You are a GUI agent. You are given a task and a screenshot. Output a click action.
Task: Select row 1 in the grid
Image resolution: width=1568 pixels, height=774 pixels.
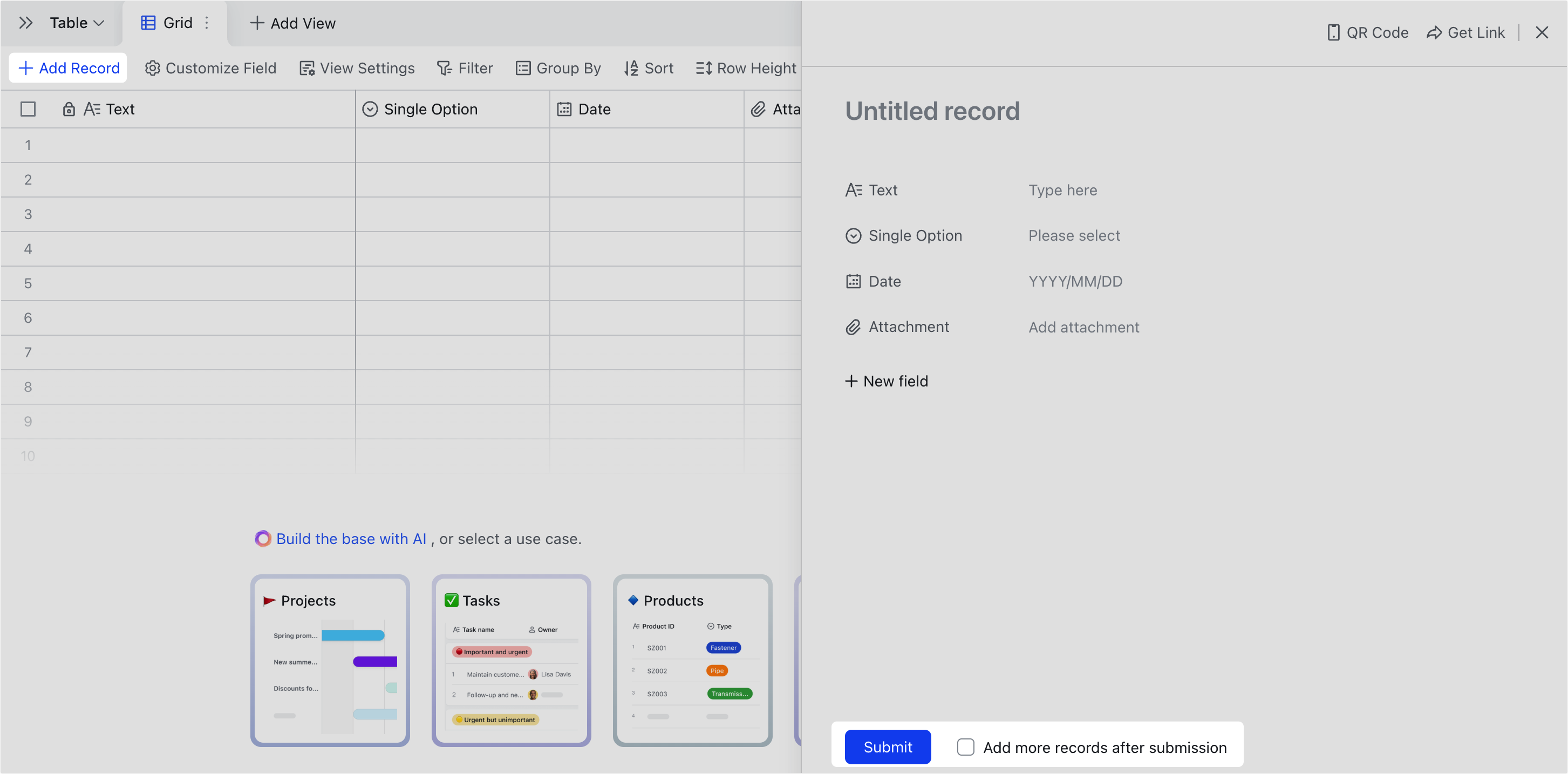click(x=28, y=145)
